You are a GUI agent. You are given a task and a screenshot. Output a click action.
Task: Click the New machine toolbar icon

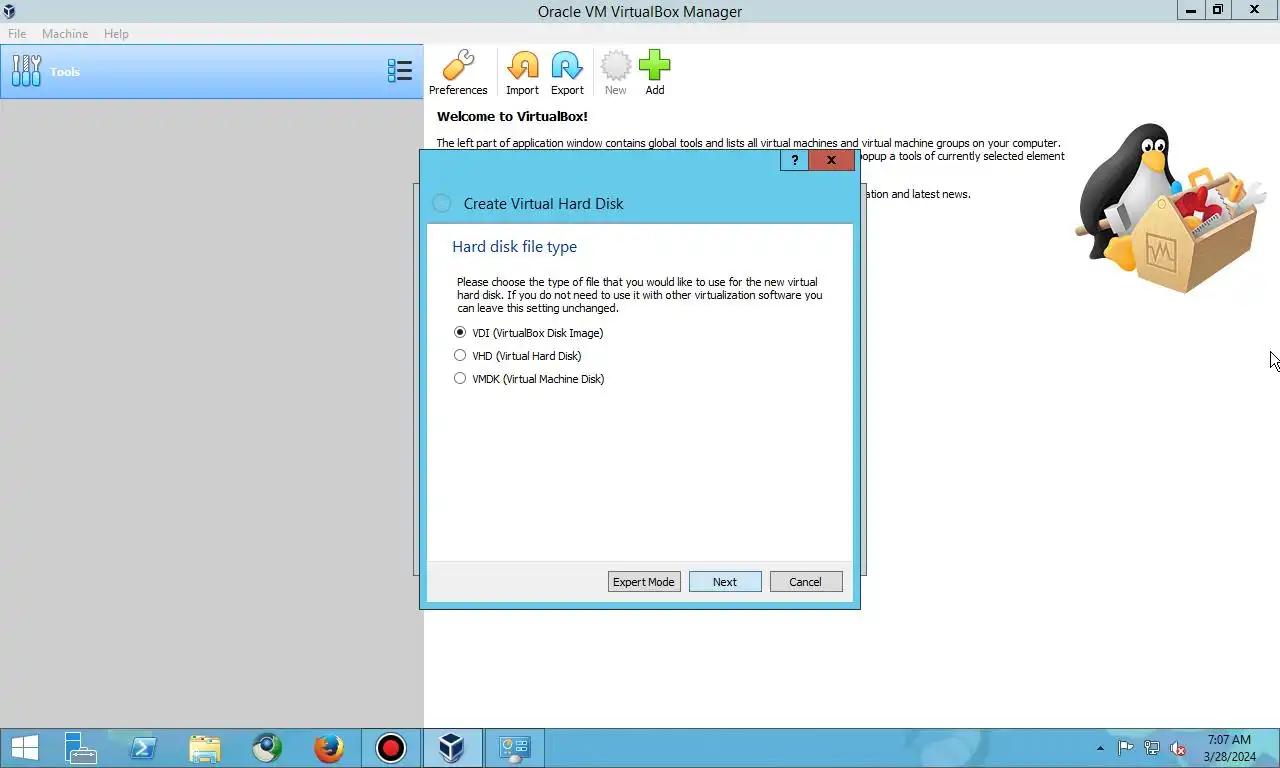[615, 73]
